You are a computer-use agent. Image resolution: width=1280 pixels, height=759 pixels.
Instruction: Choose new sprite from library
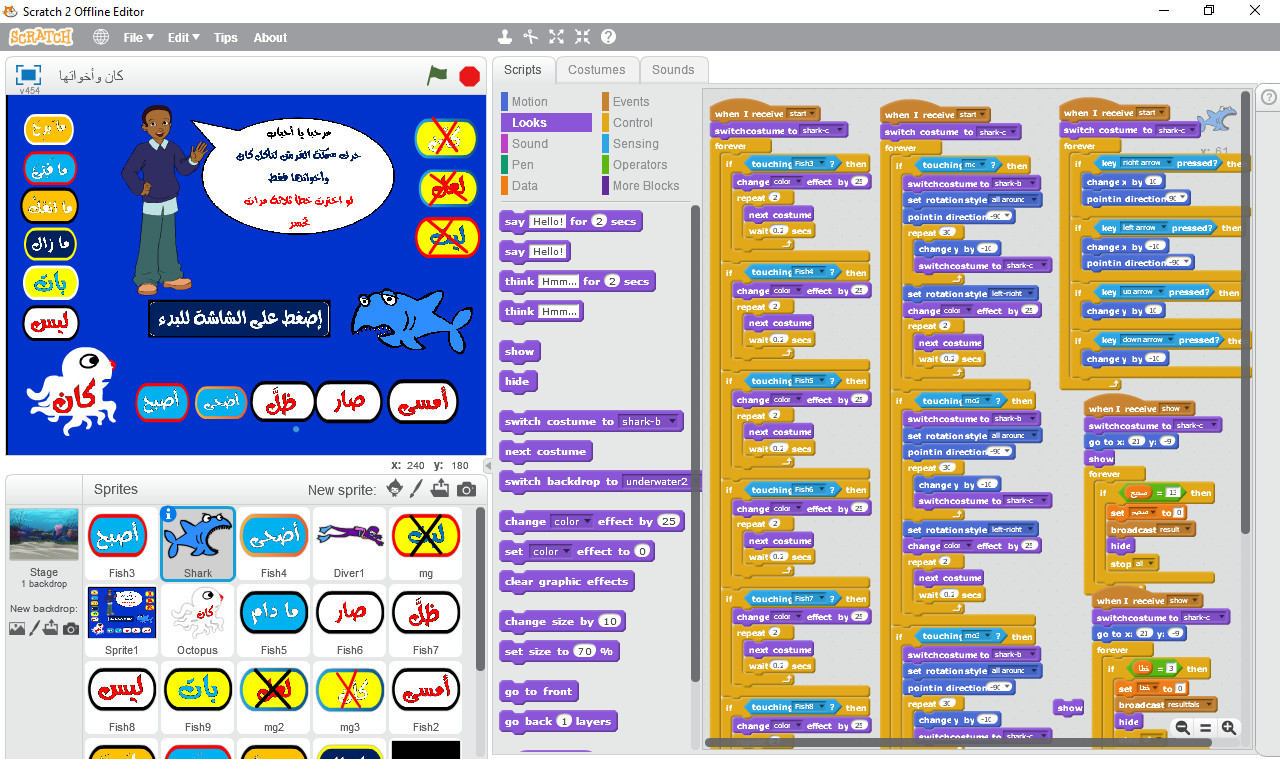(x=395, y=489)
